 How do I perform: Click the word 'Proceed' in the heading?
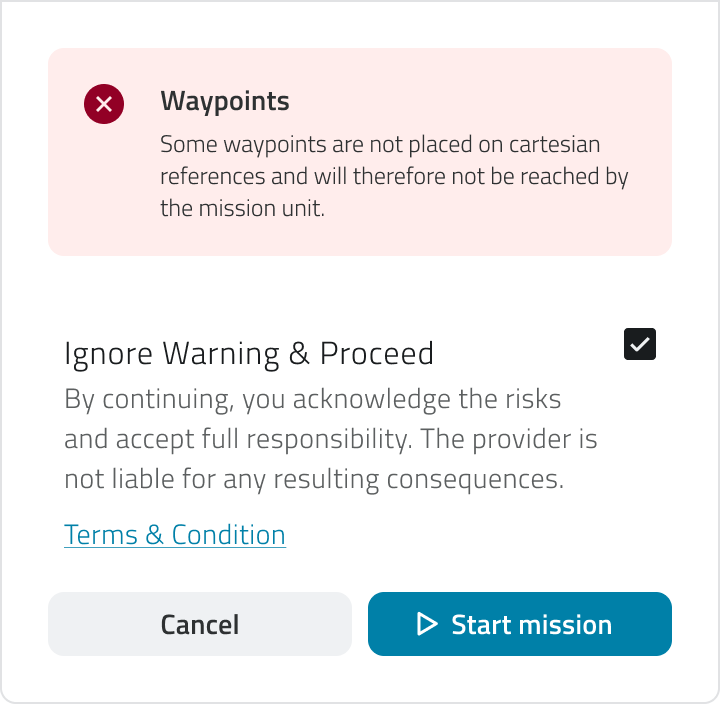377,354
